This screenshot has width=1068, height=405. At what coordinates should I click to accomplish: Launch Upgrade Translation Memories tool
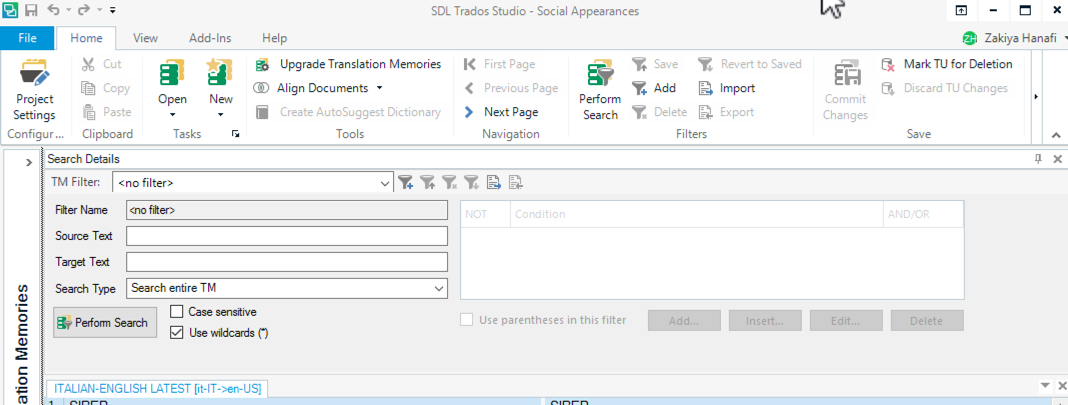(348, 64)
